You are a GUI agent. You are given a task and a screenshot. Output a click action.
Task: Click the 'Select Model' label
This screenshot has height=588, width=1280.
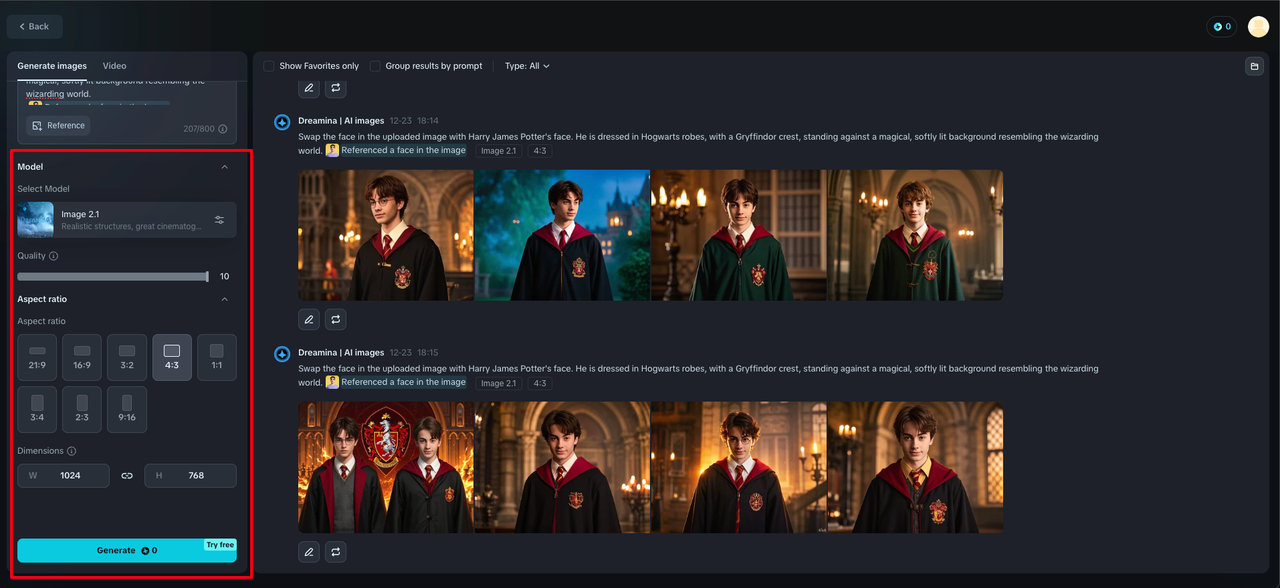pyautogui.click(x=43, y=189)
